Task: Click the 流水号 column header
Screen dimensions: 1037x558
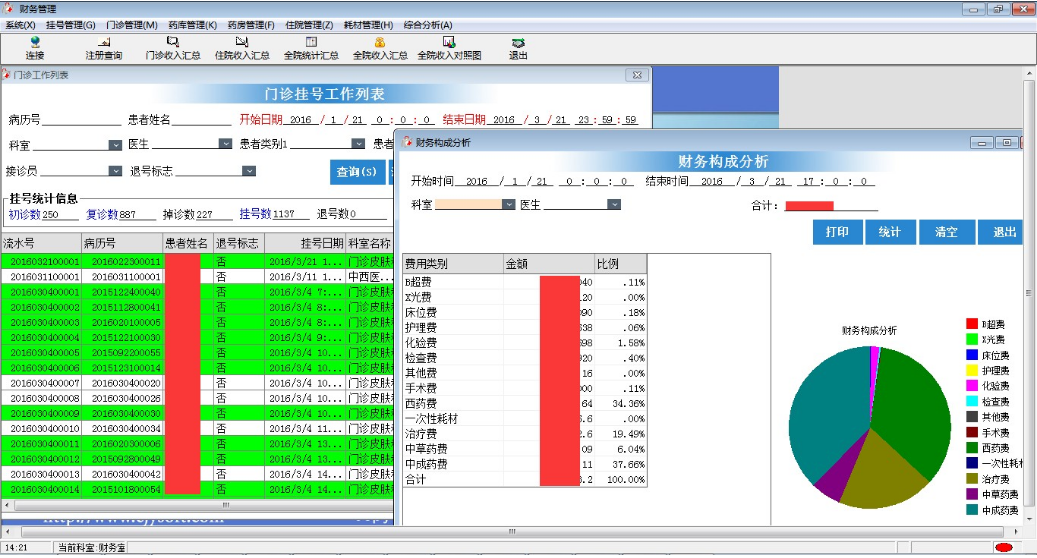Action: coord(41,243)
